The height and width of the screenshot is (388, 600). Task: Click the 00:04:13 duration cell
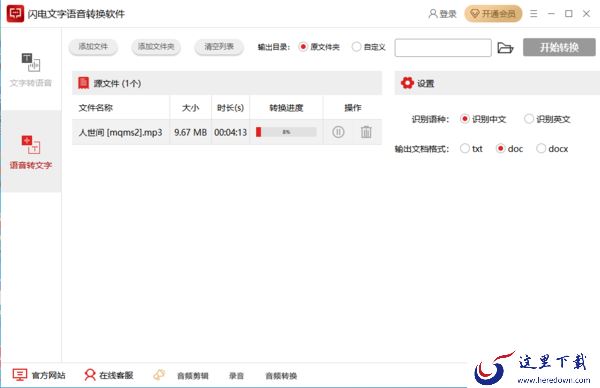(x=230, y=132)
